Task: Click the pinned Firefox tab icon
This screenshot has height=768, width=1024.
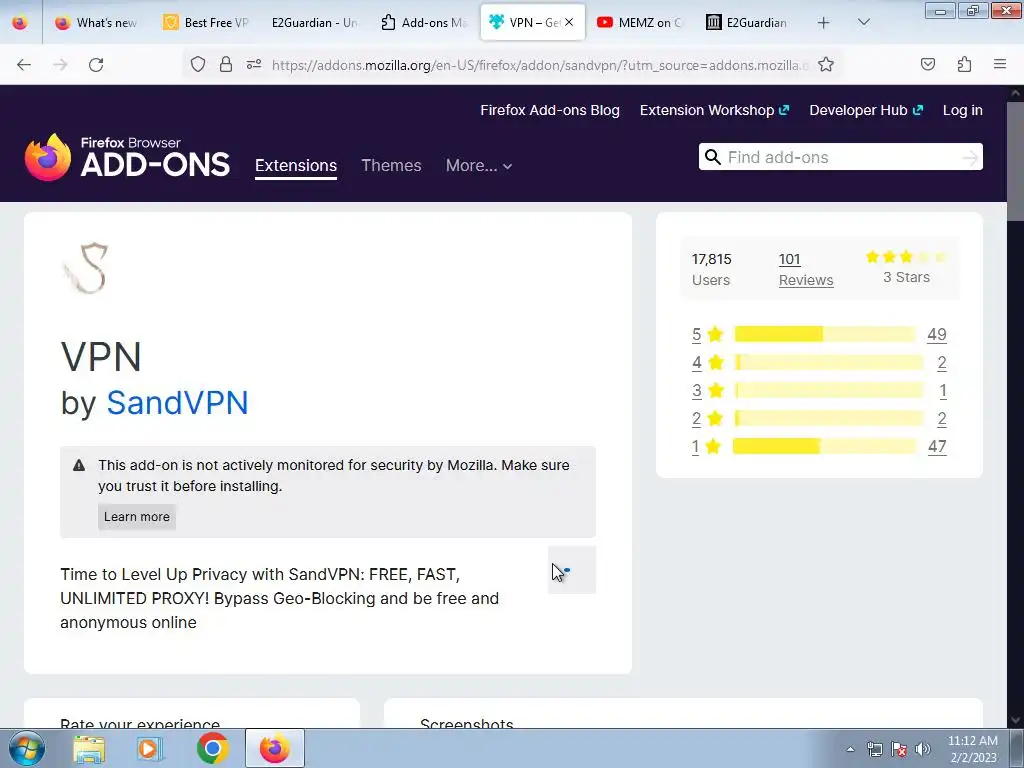Action: tap(20, 22)
